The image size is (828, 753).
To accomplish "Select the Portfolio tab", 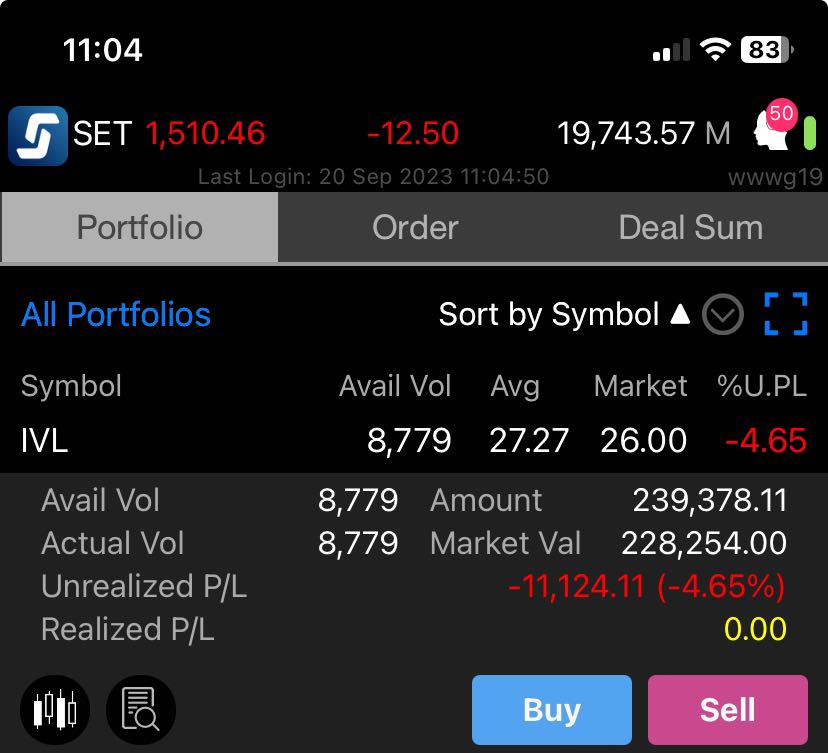I will pyautogui.click(x=140, y=228).
